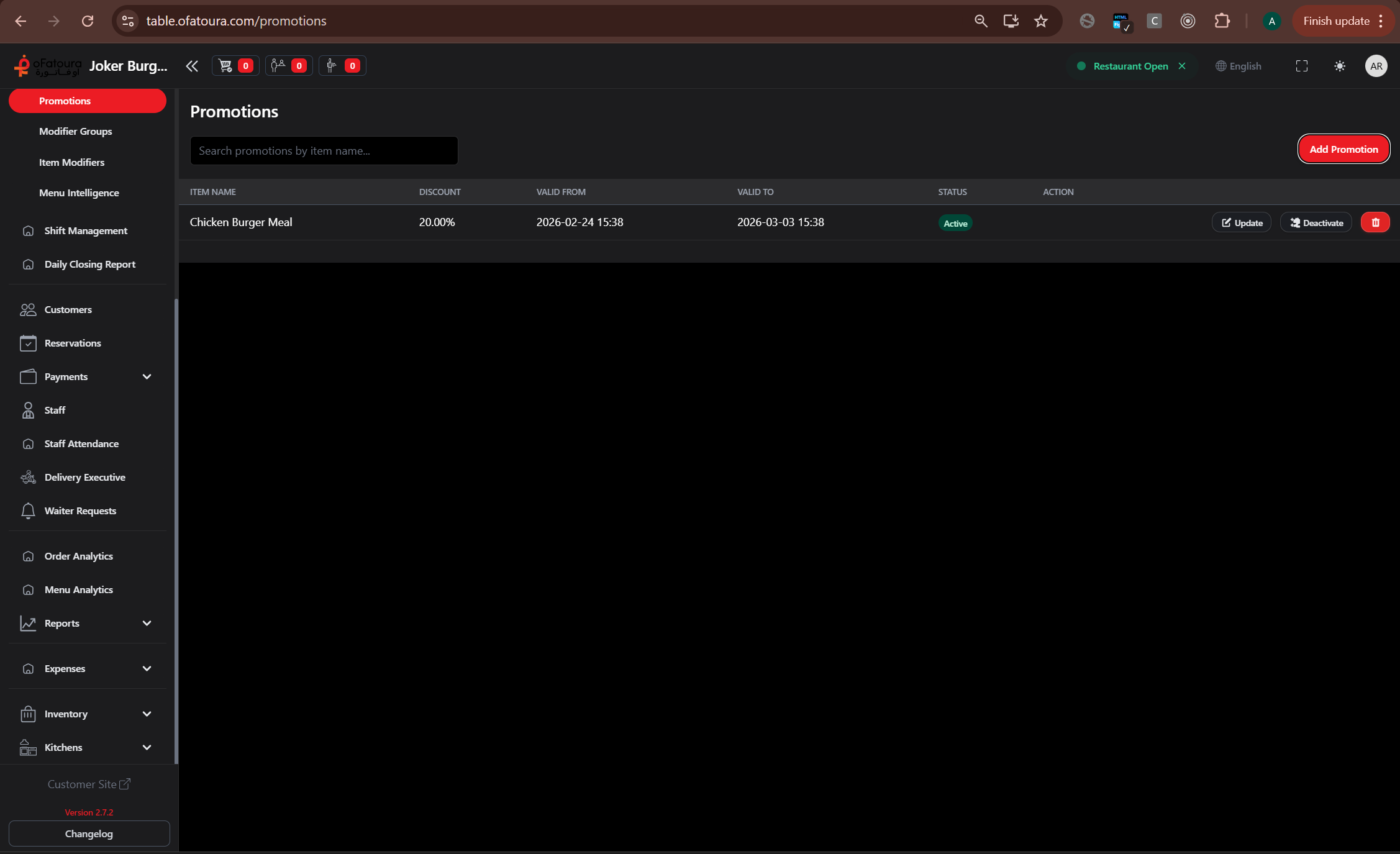
Task: Click the red trash delete promotion icon
Action: tap(1375, 222)
